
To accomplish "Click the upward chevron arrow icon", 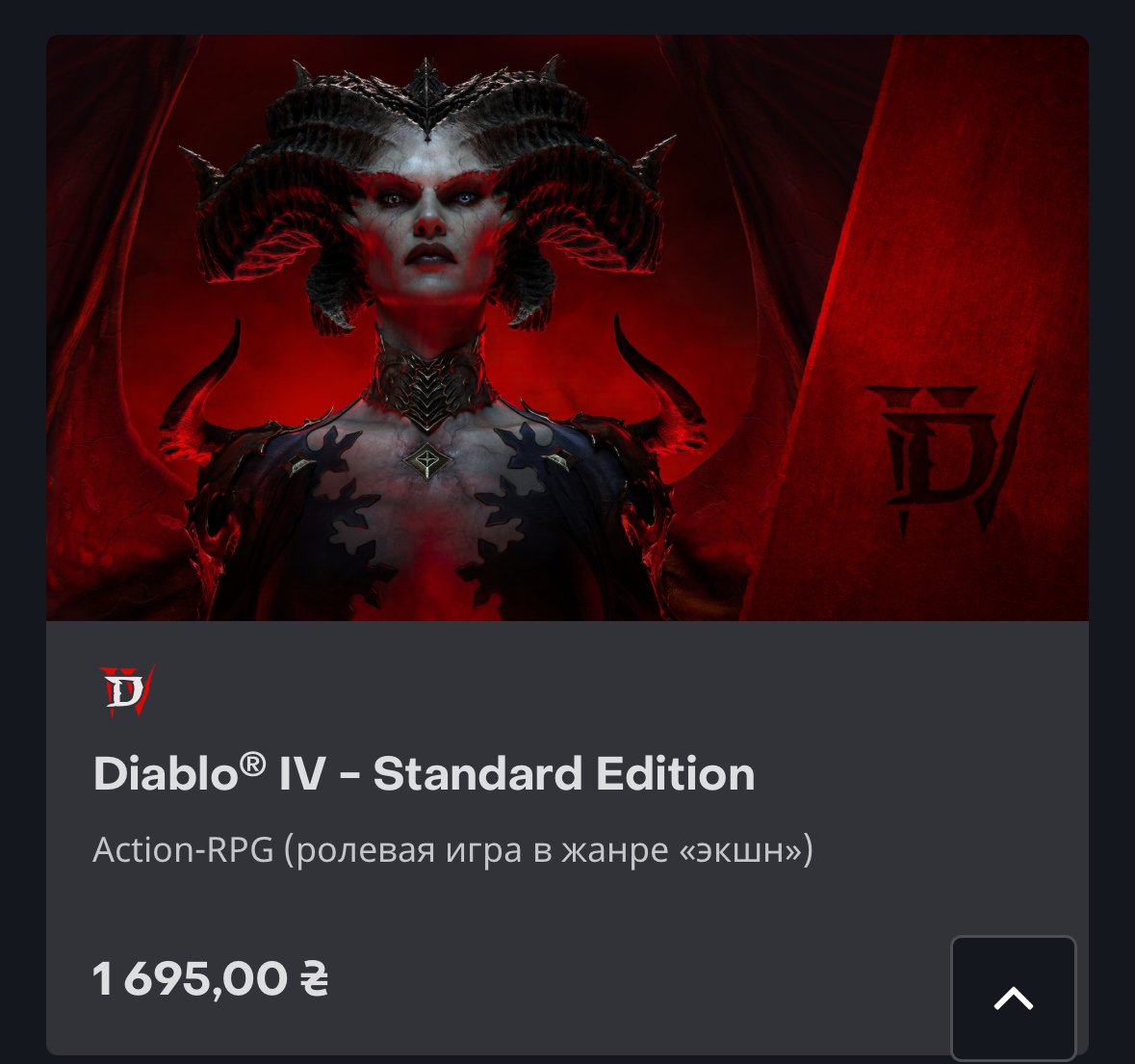I will [x=1014, y=999].
